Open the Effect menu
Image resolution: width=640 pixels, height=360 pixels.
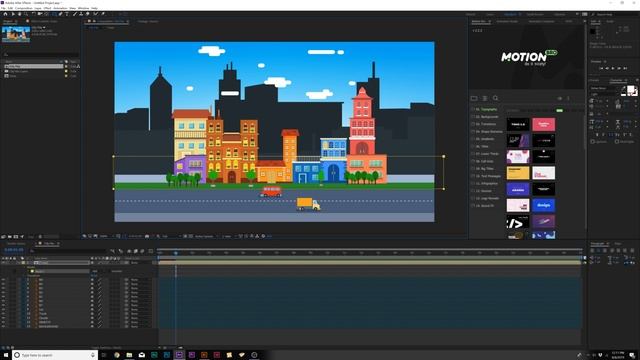[47, 8]
